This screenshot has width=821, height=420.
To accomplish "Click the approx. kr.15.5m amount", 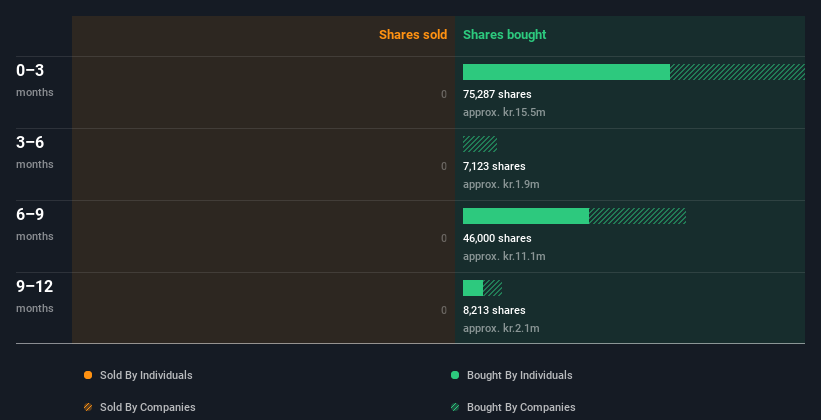I will [504, 112].
